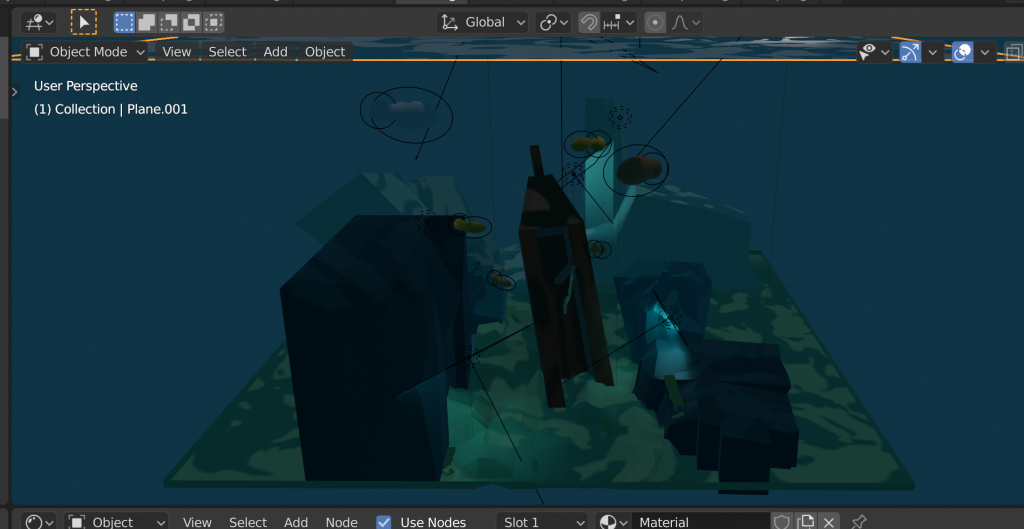
Task: Click the Material name field
Action: [x=701, y=522]
